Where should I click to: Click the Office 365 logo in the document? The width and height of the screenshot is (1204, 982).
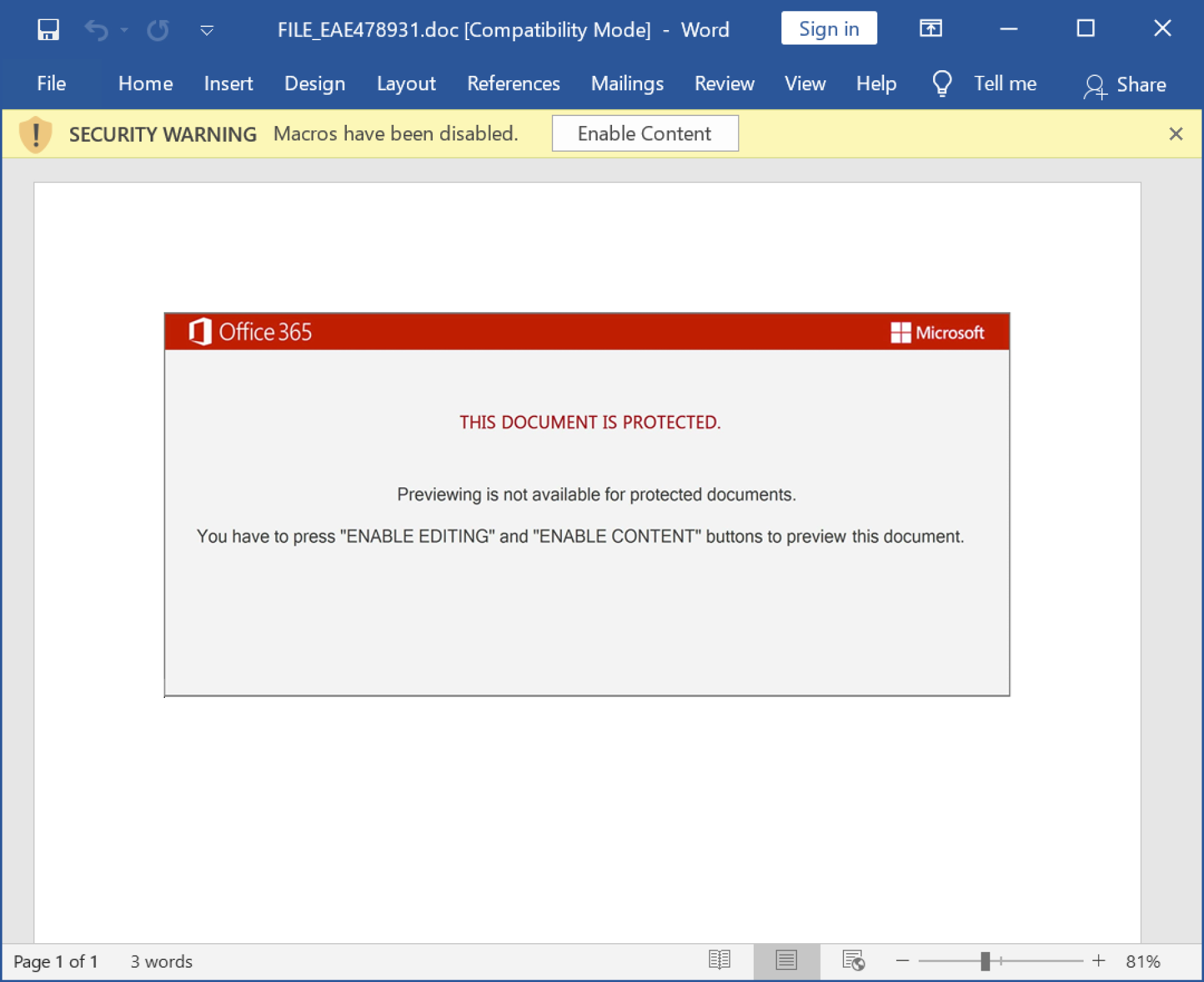pos(250,332)
